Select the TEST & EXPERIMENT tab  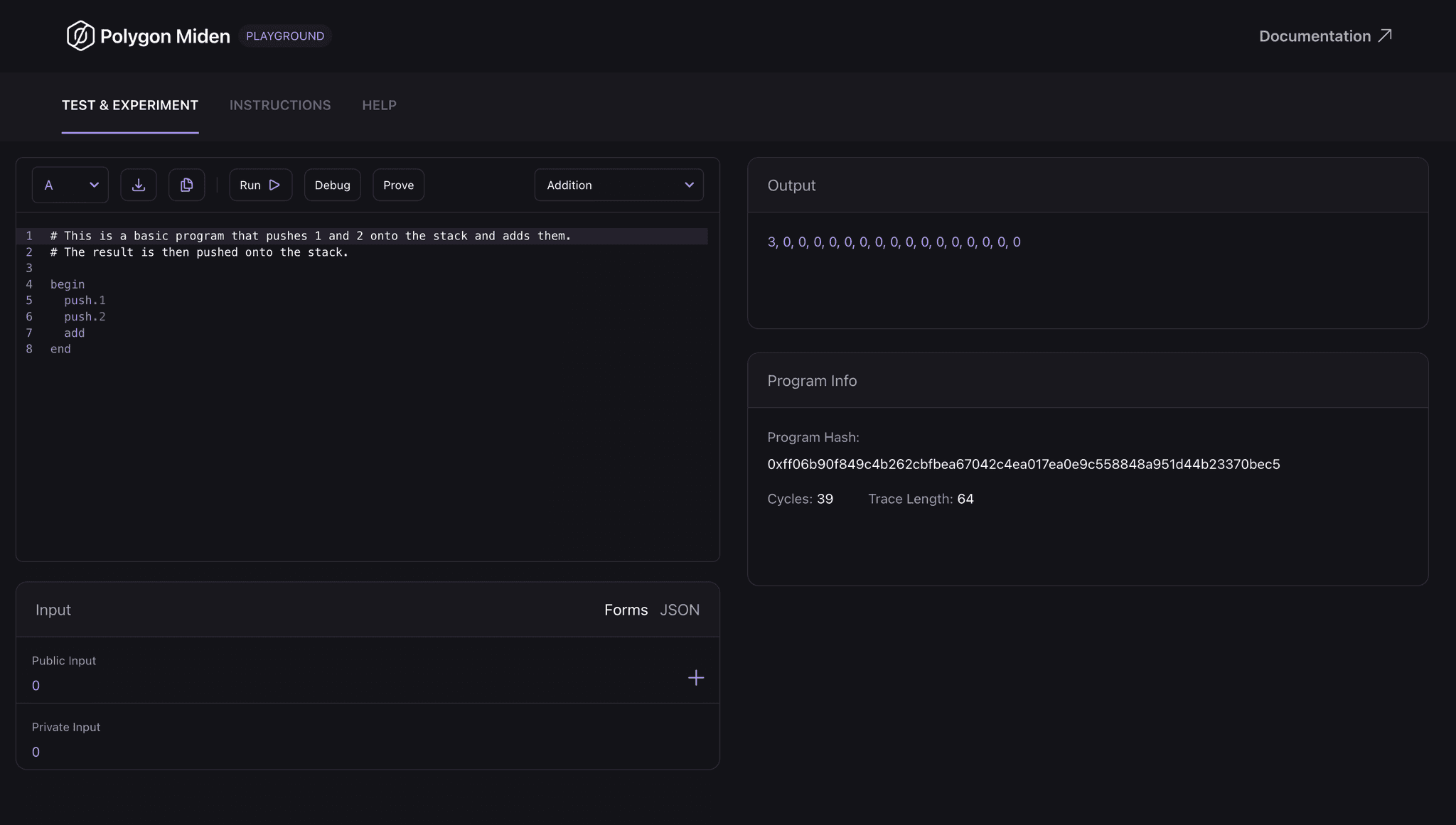(130, 105)
